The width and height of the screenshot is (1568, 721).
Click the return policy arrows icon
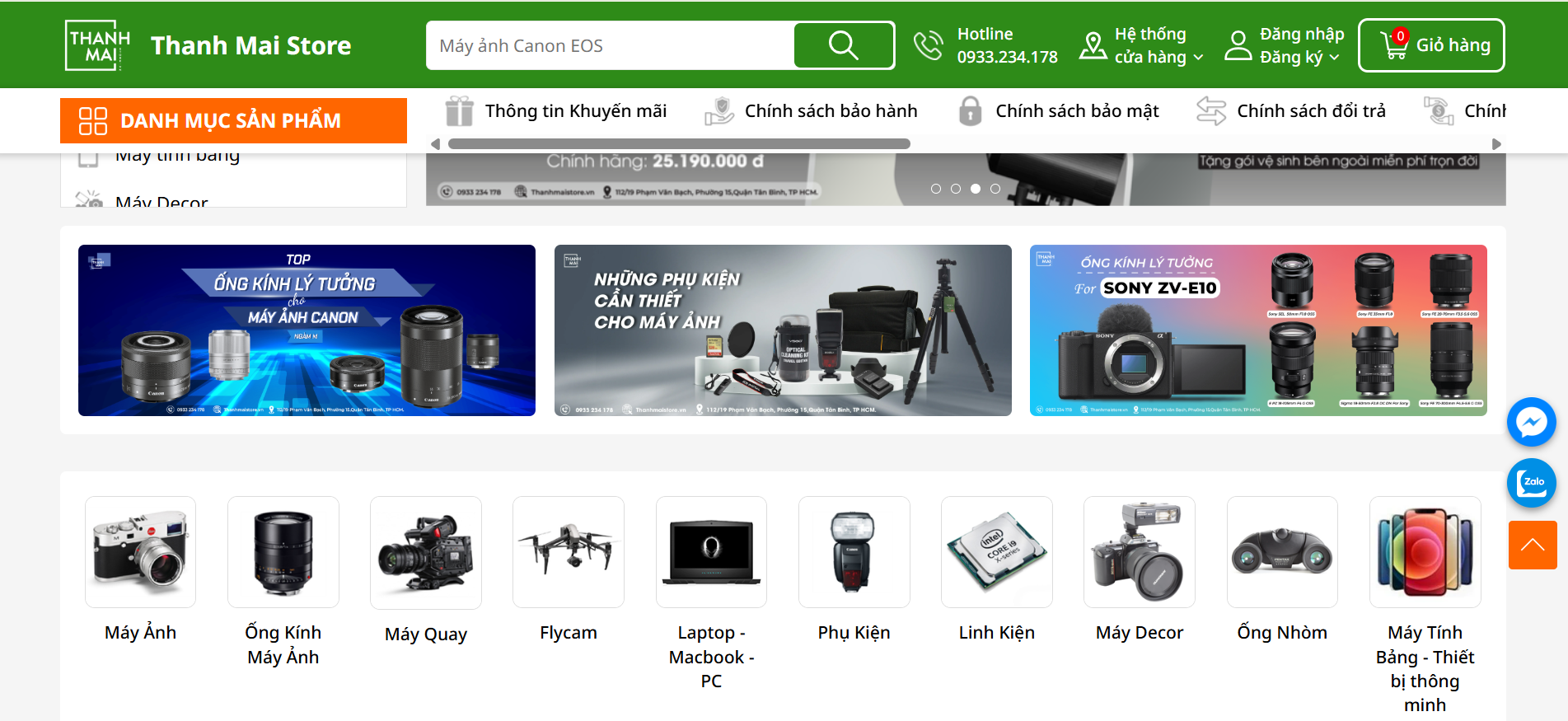tap(1211, 110)
